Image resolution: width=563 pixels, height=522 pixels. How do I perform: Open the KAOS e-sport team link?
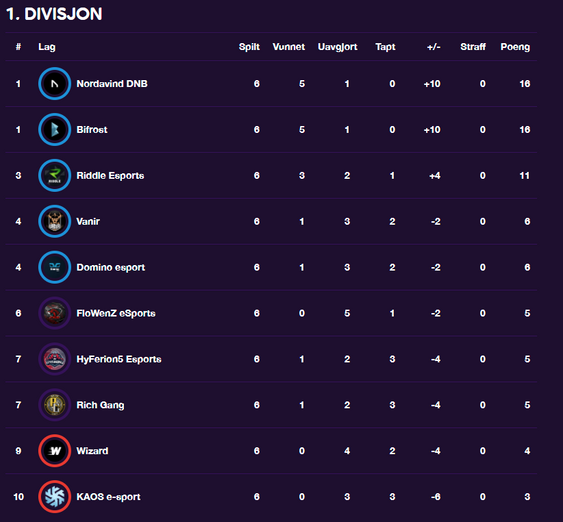(108, 497)
